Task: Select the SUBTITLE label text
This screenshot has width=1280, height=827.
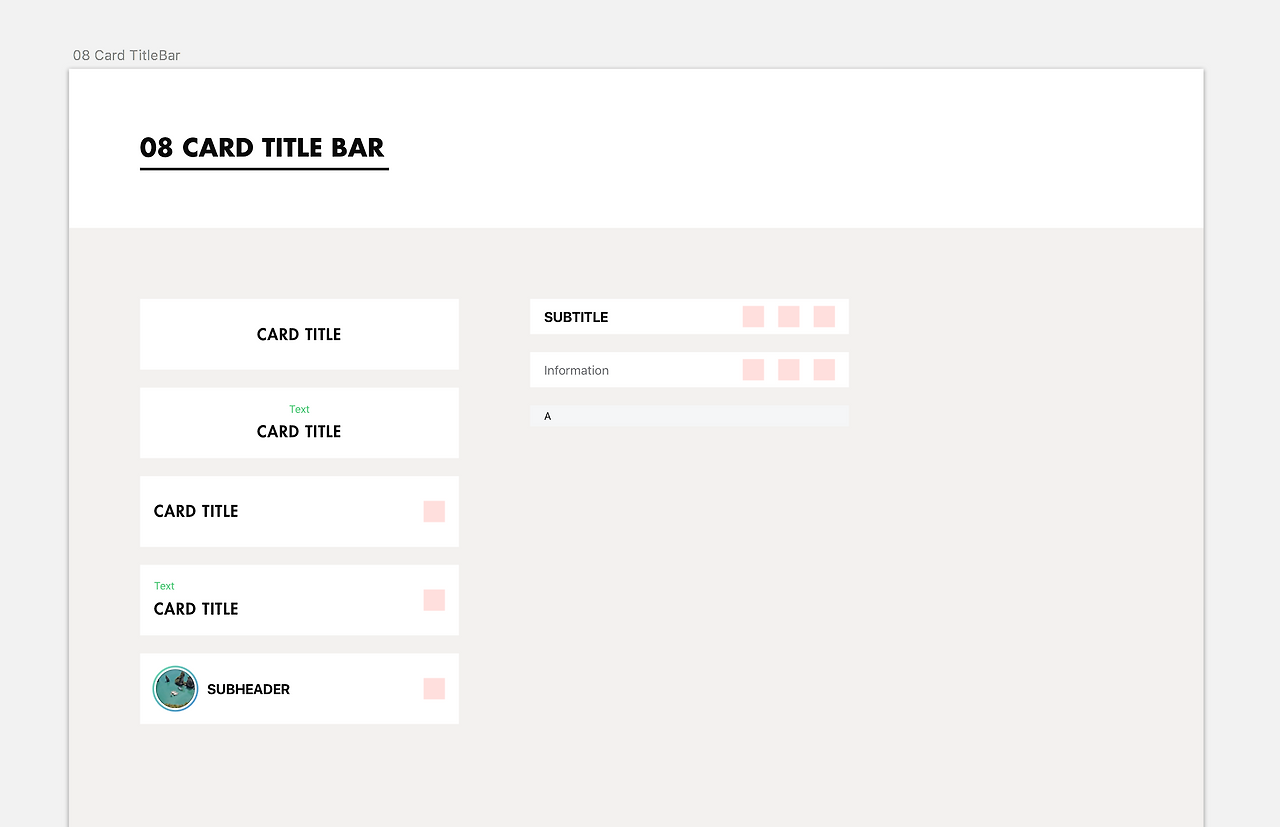Action: point(576,317)
